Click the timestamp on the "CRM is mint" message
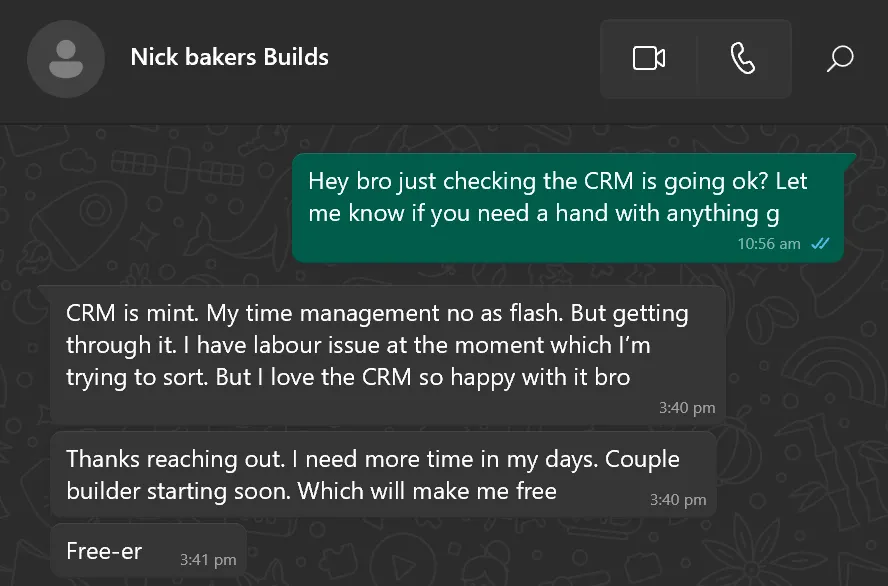Image resolution: width=888 pixels, height=586 pixels. point(687,408)
